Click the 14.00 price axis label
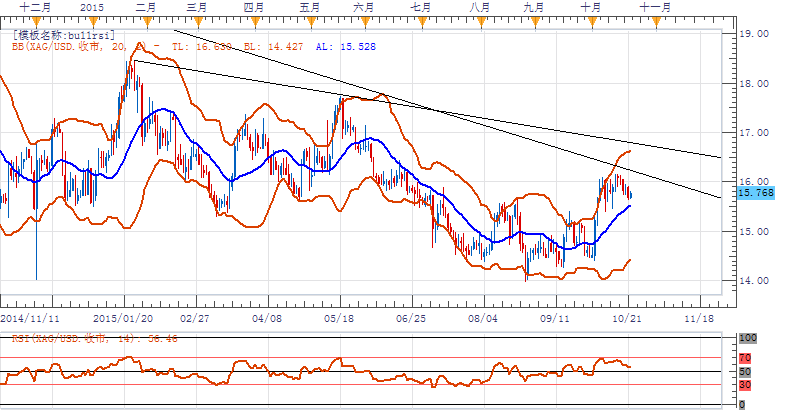This screenshot has height=410, width=786. 754,280
